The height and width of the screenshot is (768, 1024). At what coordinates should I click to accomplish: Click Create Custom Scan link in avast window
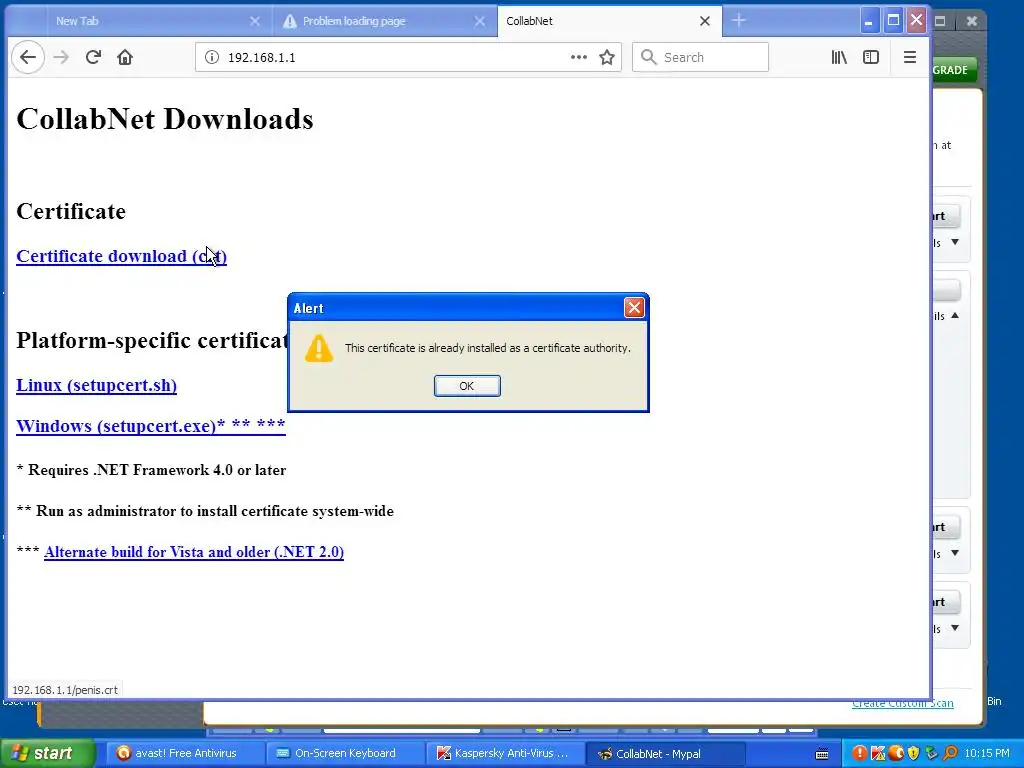coord(903,703)
